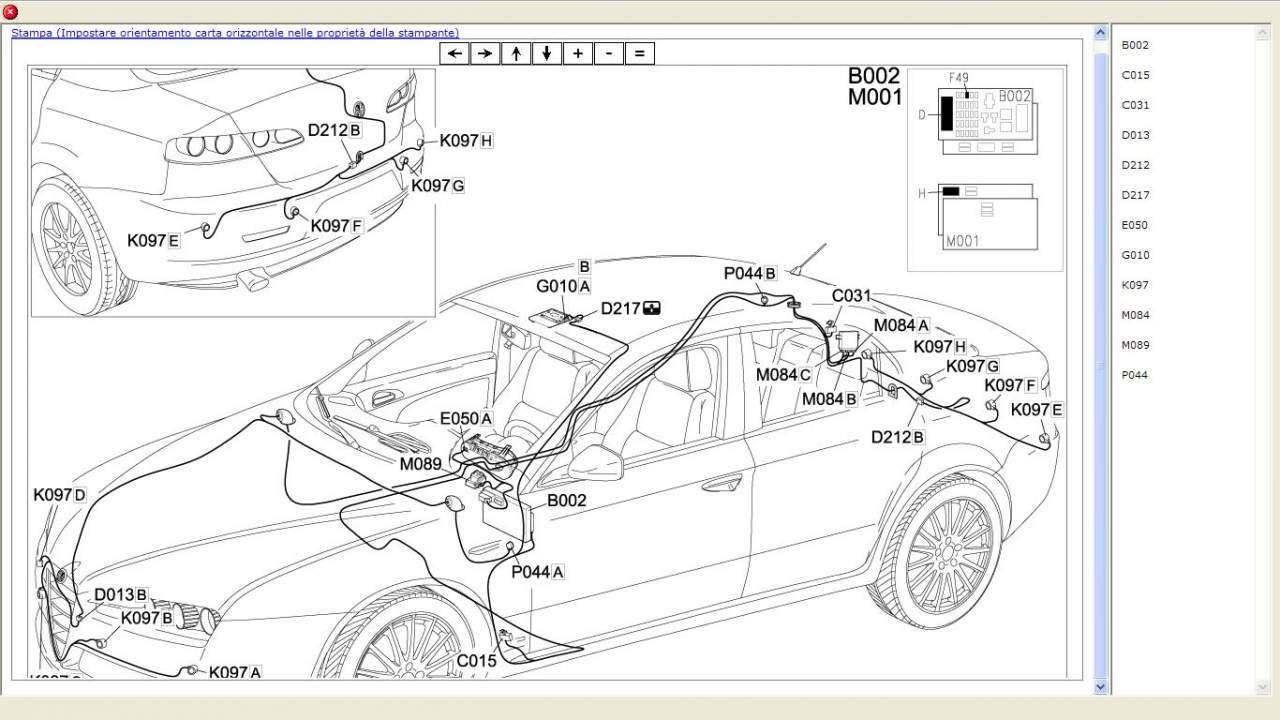The height and width of the screenshot is (720, 1280).
Task: Zoom out with the minus button
Action: (608, 54)
